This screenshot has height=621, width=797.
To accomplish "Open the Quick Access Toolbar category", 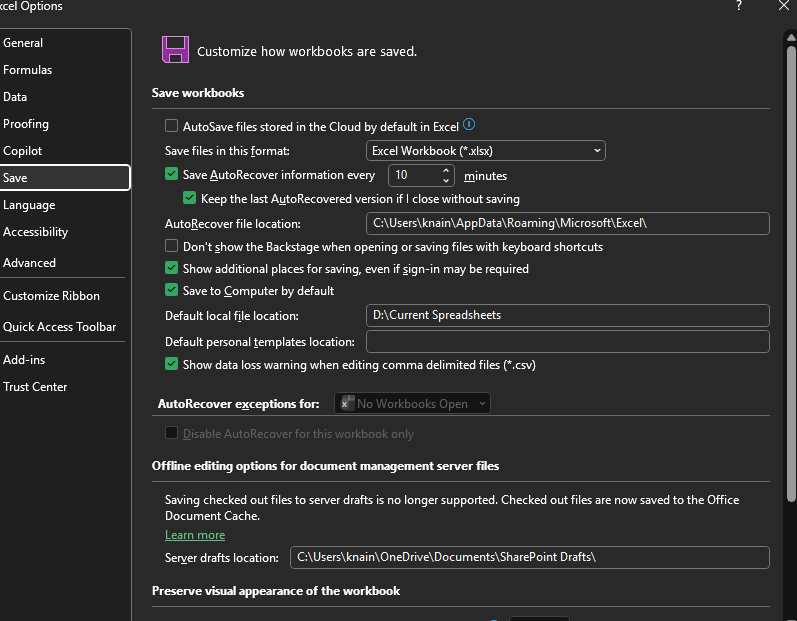I will click(x=65, y=326).
